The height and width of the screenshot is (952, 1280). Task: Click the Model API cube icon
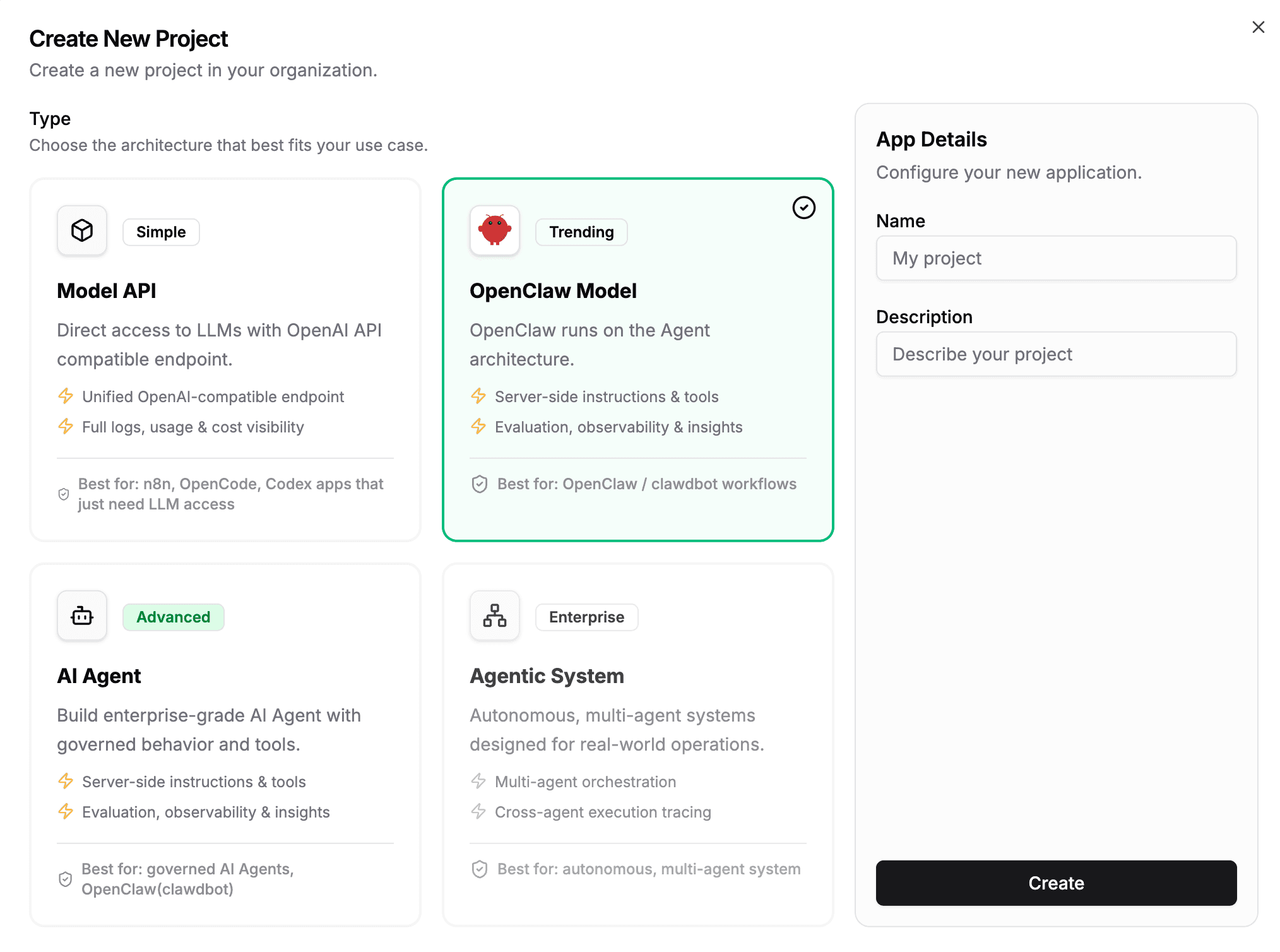coord(81,230)
